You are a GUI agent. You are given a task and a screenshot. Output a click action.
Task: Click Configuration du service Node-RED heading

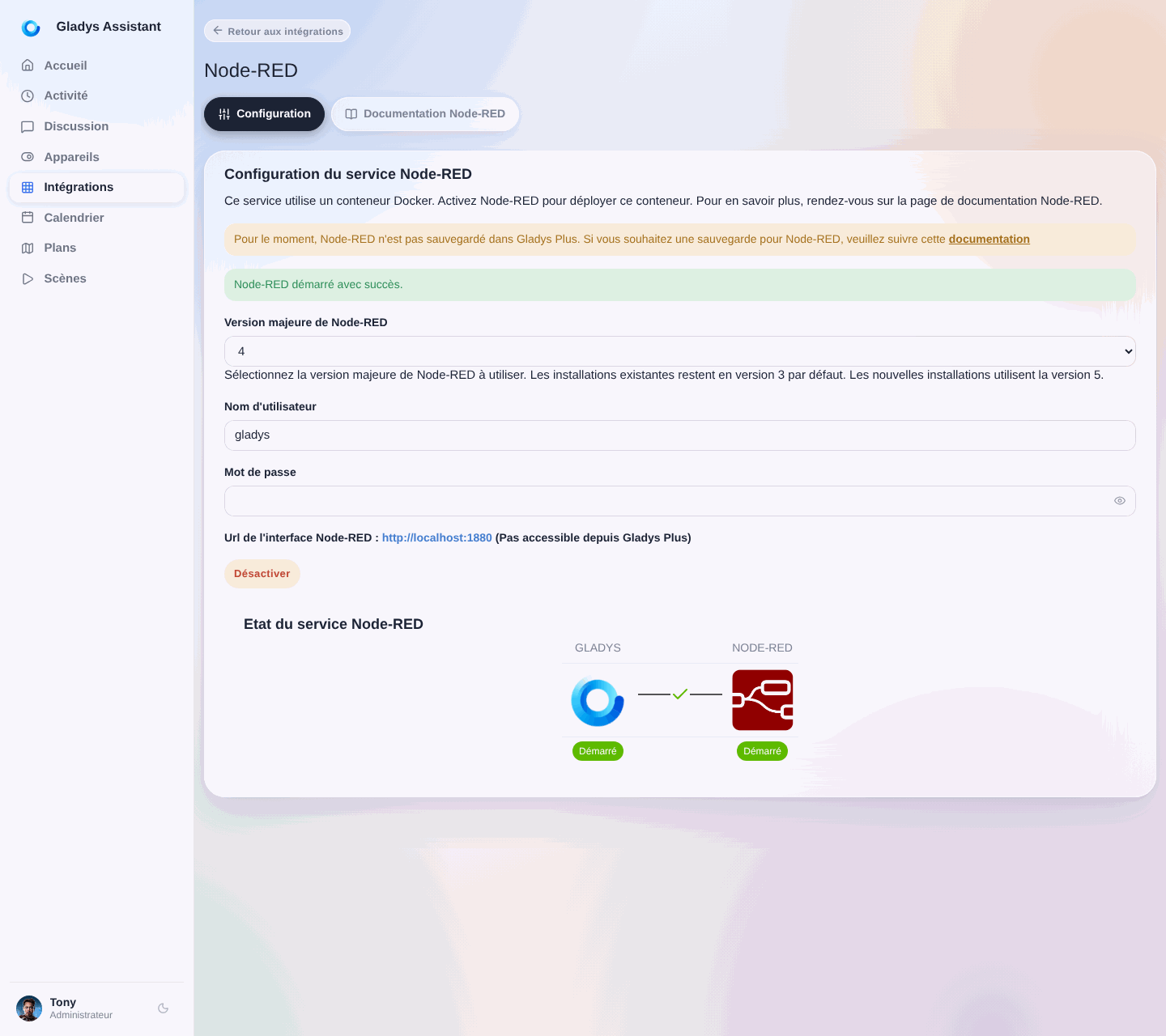click(348, 174)
